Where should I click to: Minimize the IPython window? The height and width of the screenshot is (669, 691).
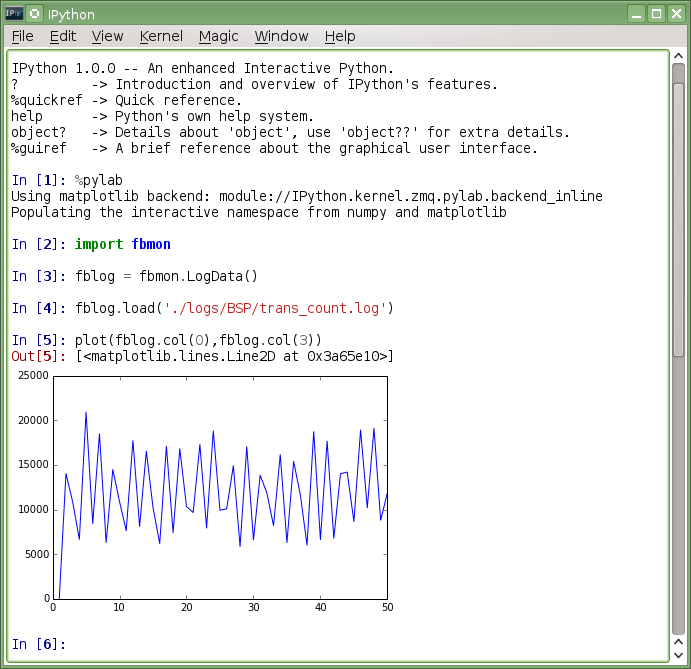[x=636, y=14]
